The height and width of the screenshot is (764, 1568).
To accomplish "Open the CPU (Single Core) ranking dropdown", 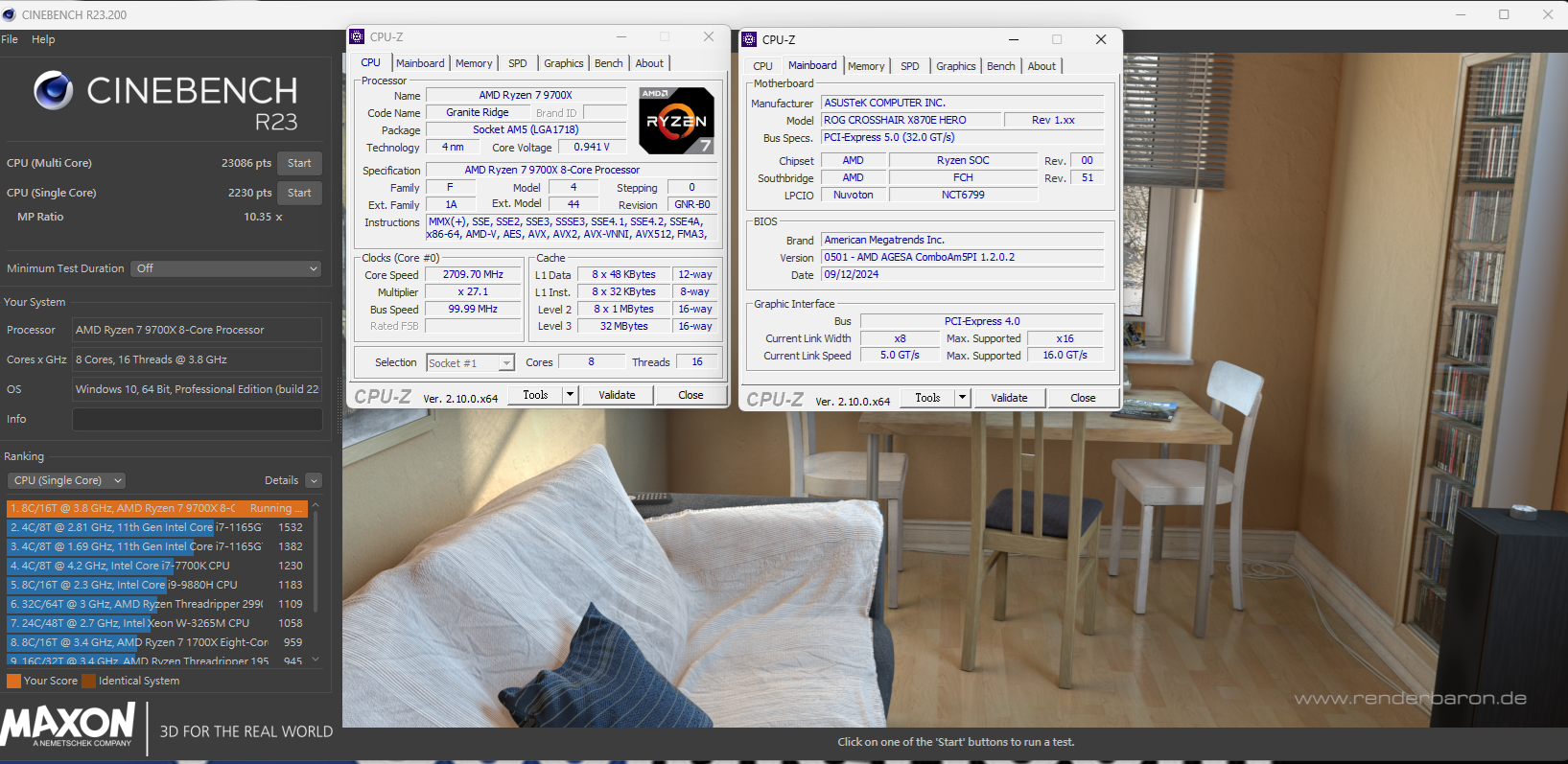I will tap(66, 480).
